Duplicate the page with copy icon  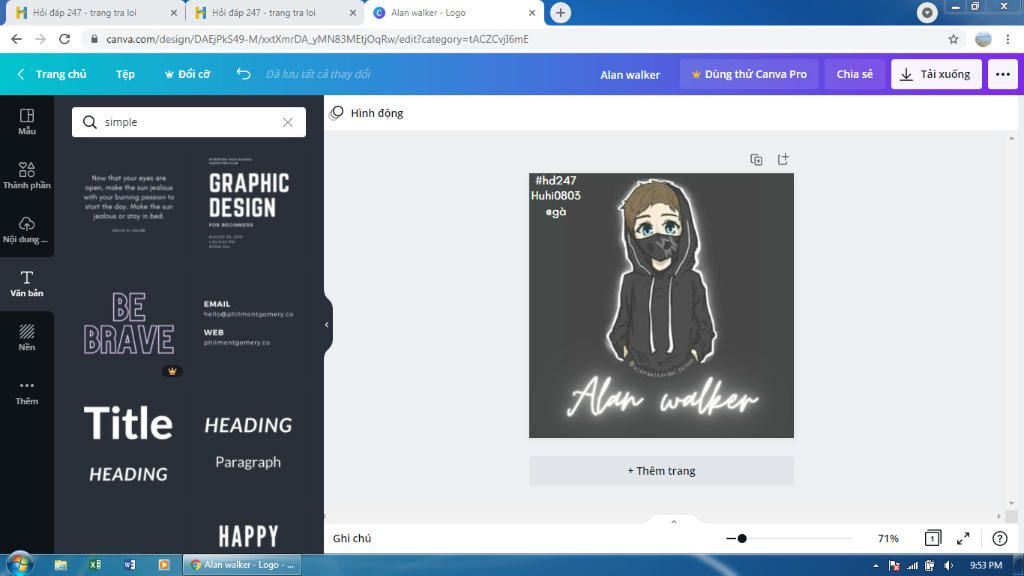[x=756, y=159]
